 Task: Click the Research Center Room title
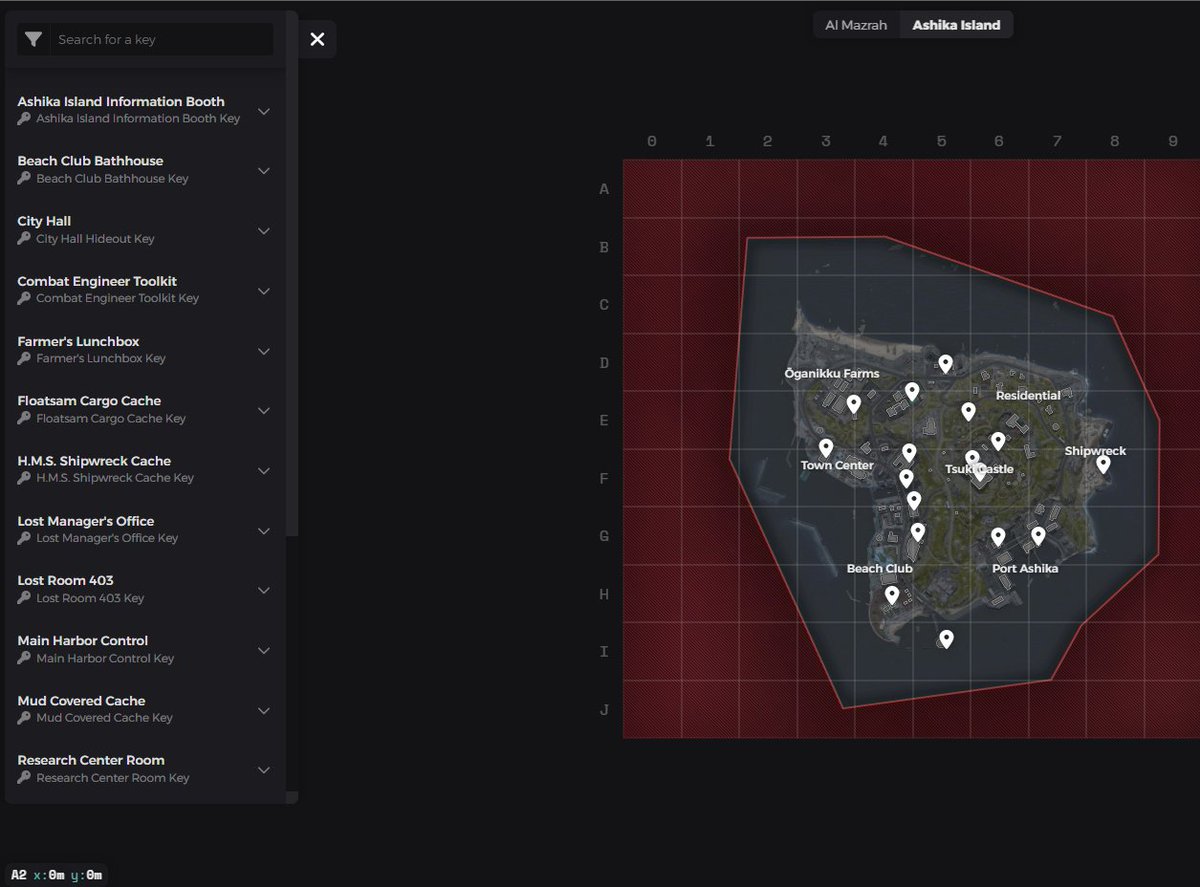pyautogui.click(x=91, y=760)
